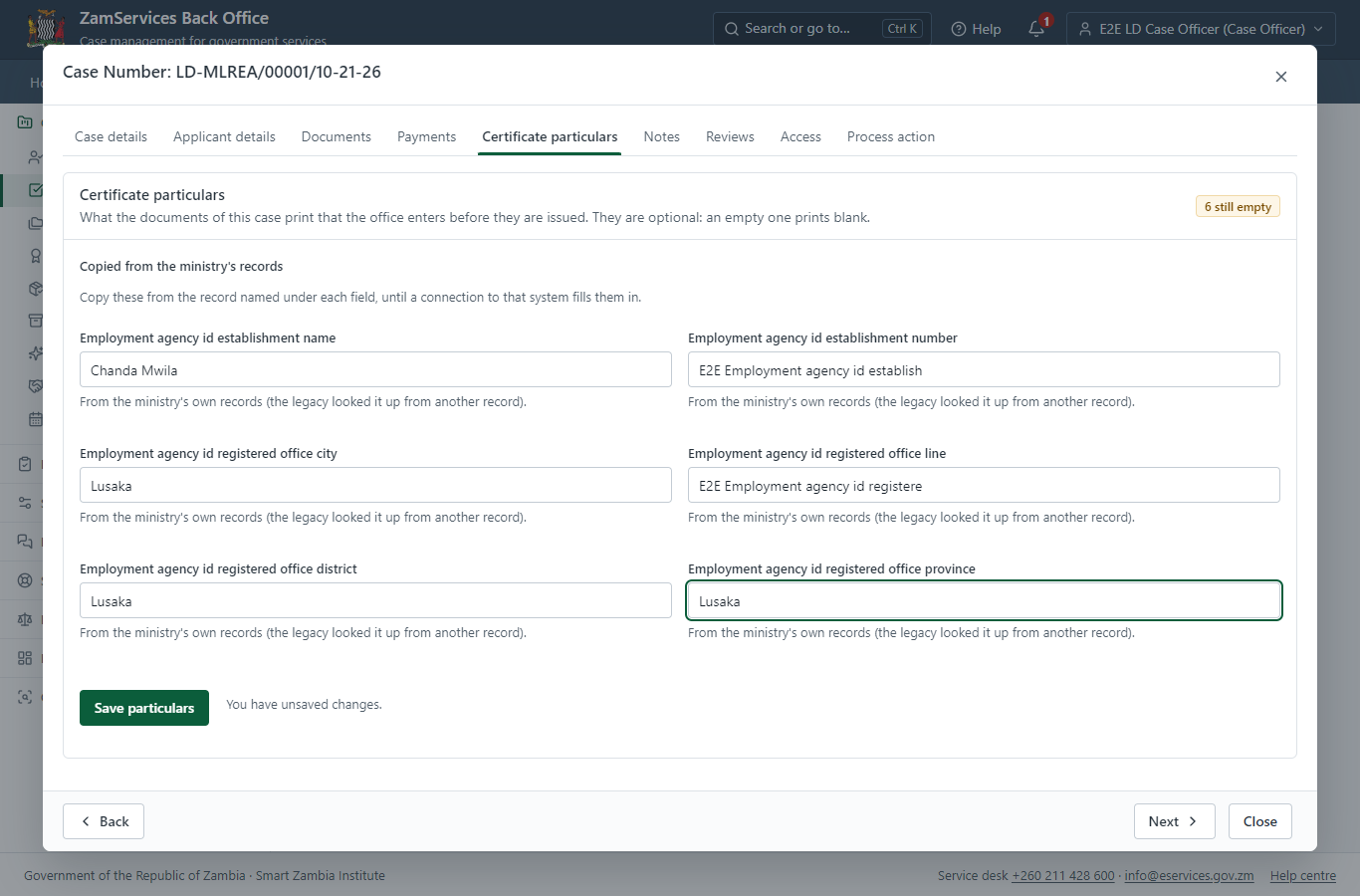Click the Next button
This screenshot has width=1360, height=896.
(x=1174, y=821)
